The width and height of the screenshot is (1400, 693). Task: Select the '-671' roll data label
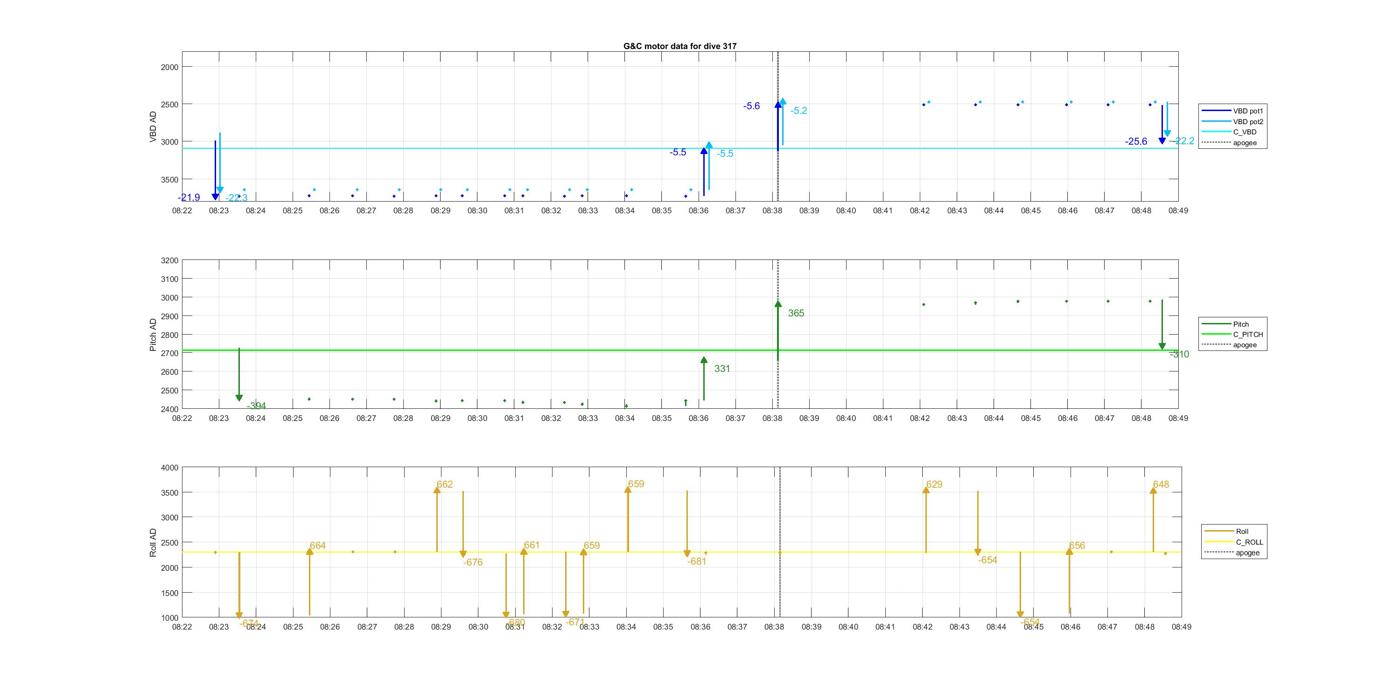[x=575, y=622]
